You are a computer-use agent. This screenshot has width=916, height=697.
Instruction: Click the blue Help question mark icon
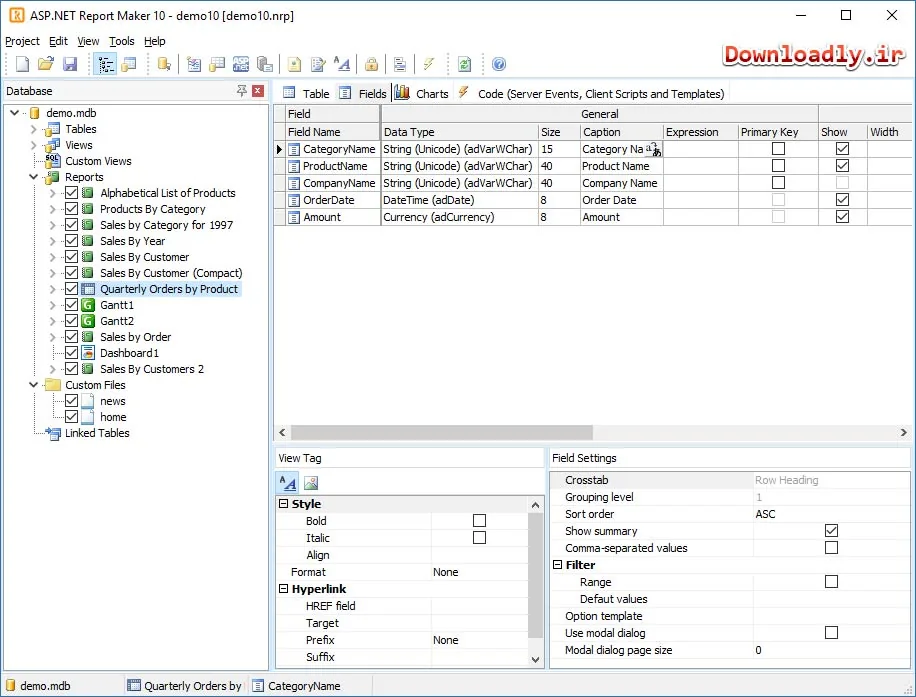tap(499, 64)
